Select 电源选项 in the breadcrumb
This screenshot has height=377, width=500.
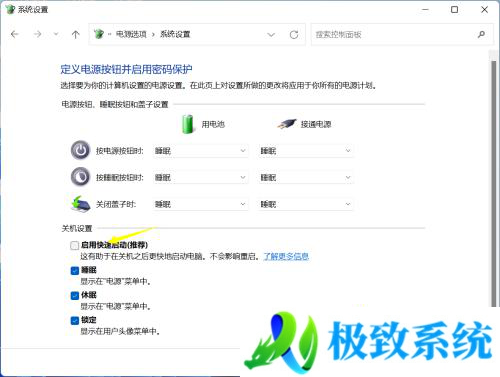coord(131,34)
